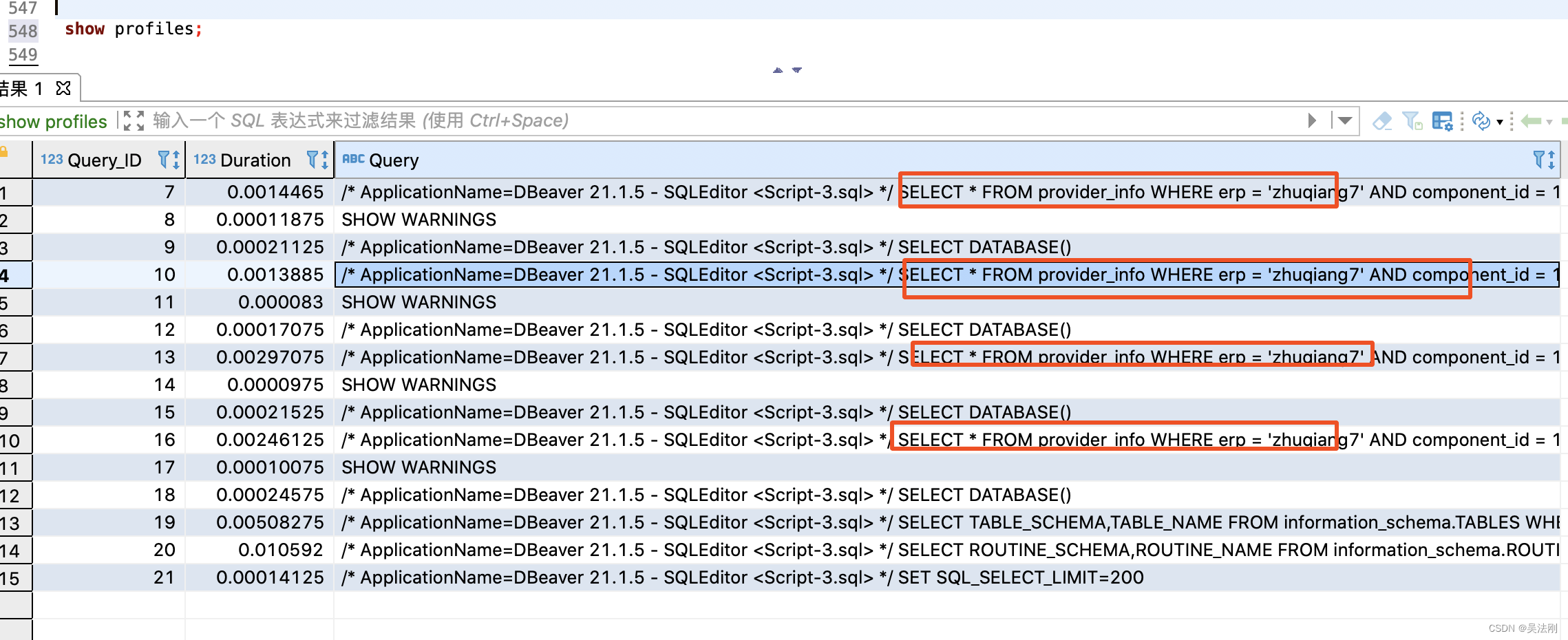Viewport: 1568px width, 640px height.
Task: Click the TABLE_SCHEMA,TABLE_NAME query cell
Action: (x=947, y=522)
